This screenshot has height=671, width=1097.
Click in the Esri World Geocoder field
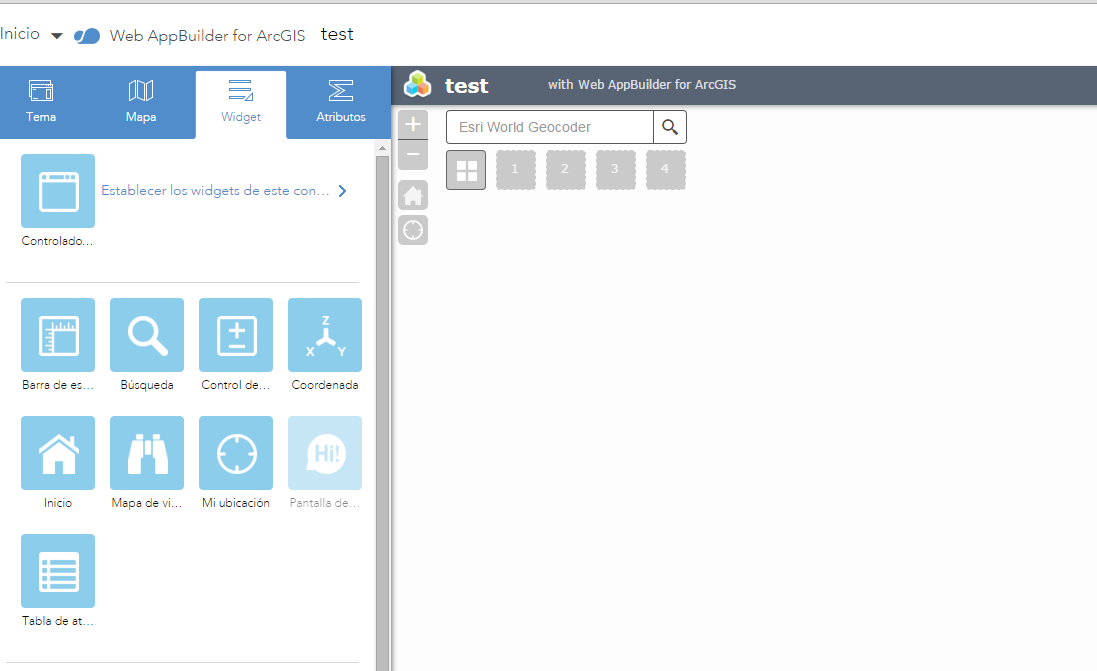point(550,127)
